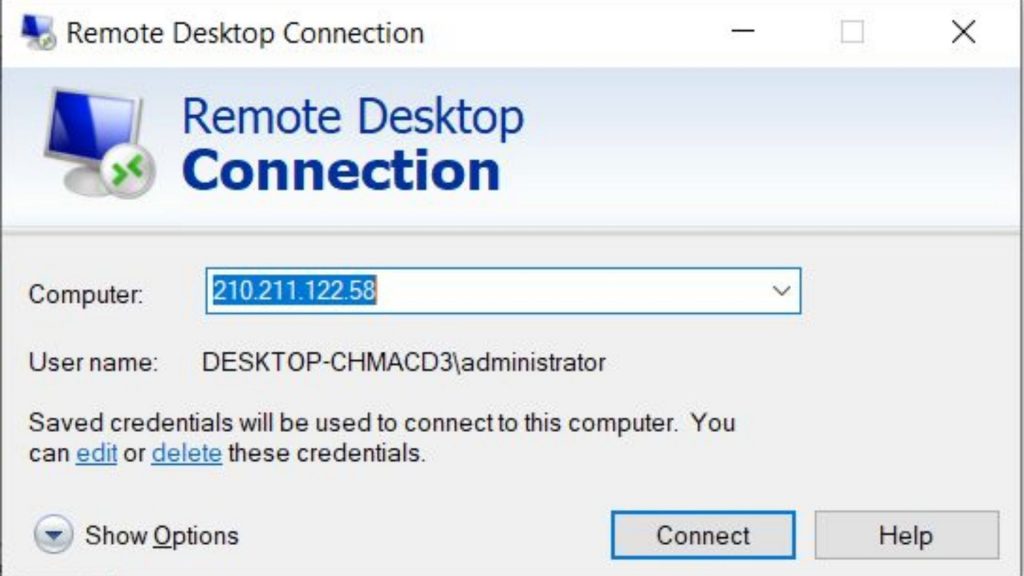Click the delete credentials link

tap(186, 453)
